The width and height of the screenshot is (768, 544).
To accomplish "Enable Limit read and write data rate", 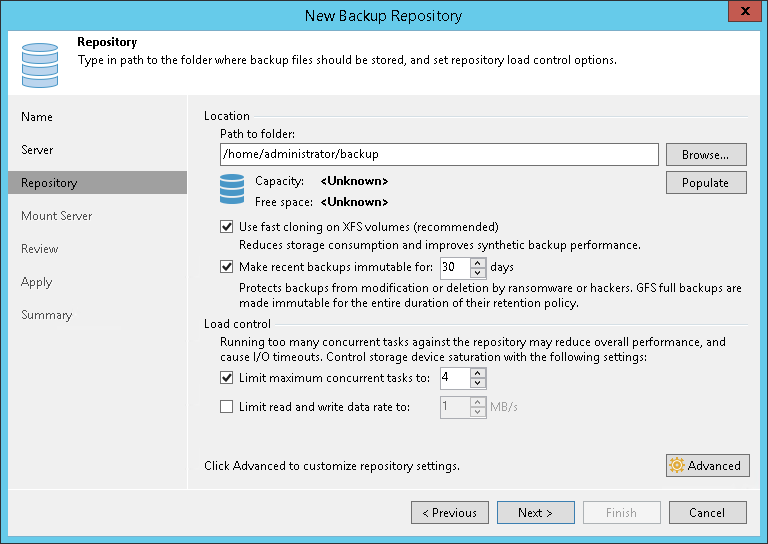I will click(x=226, y=406).
